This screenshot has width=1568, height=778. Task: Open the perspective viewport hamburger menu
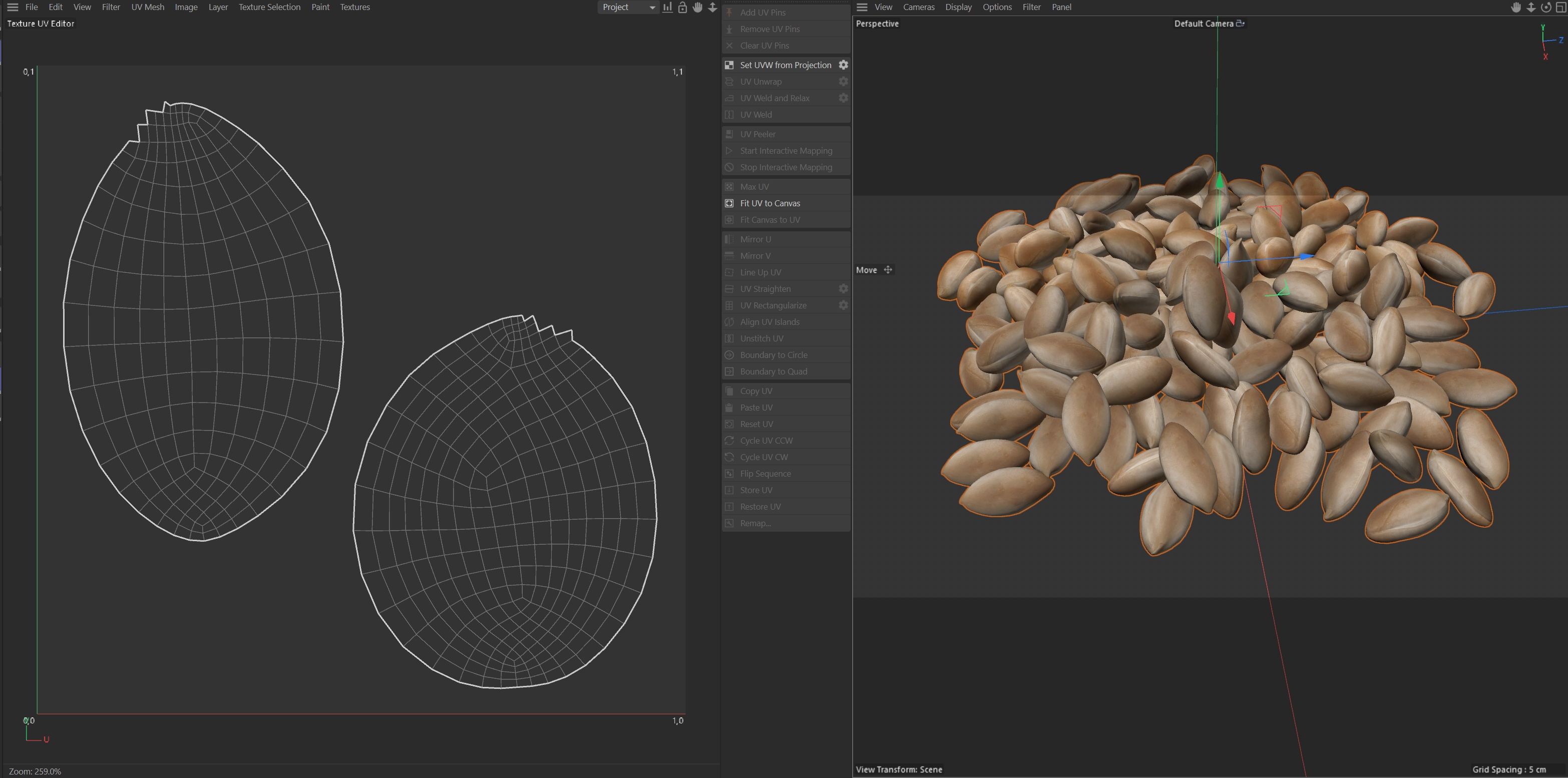[862, 8]
